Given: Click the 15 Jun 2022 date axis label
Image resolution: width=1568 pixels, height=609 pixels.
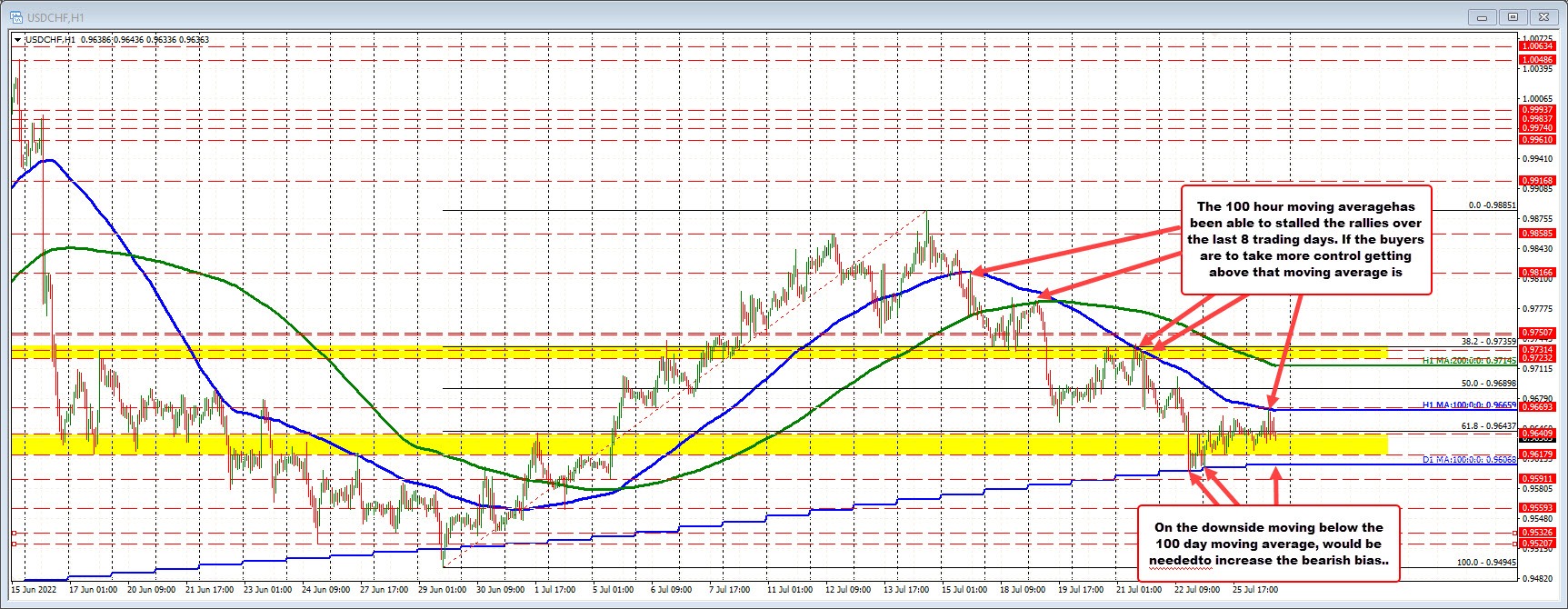Looking at the screenshot, I should (34, 589).
